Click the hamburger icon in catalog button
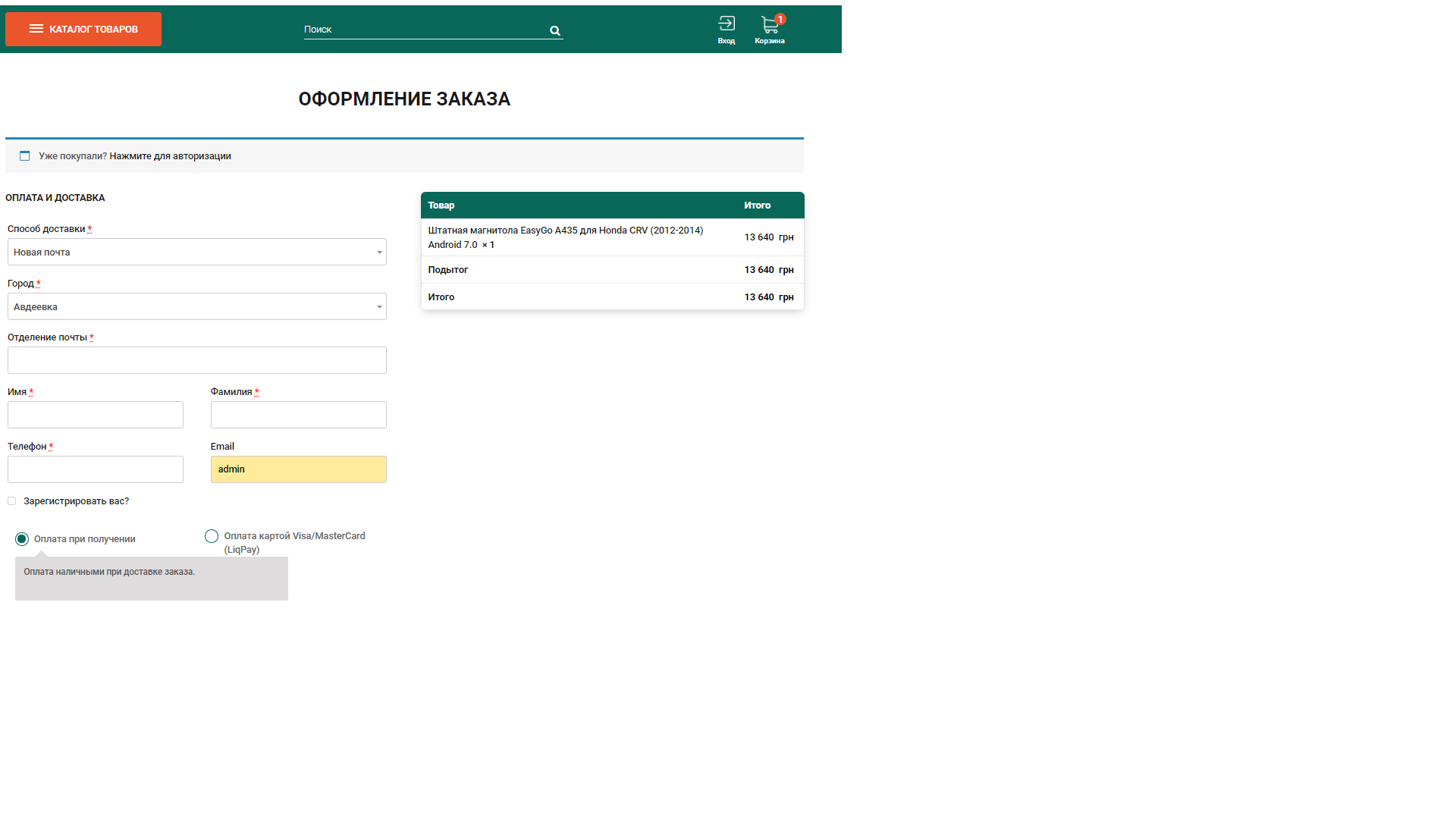1456x819 pixels. (x=36, y=29)
